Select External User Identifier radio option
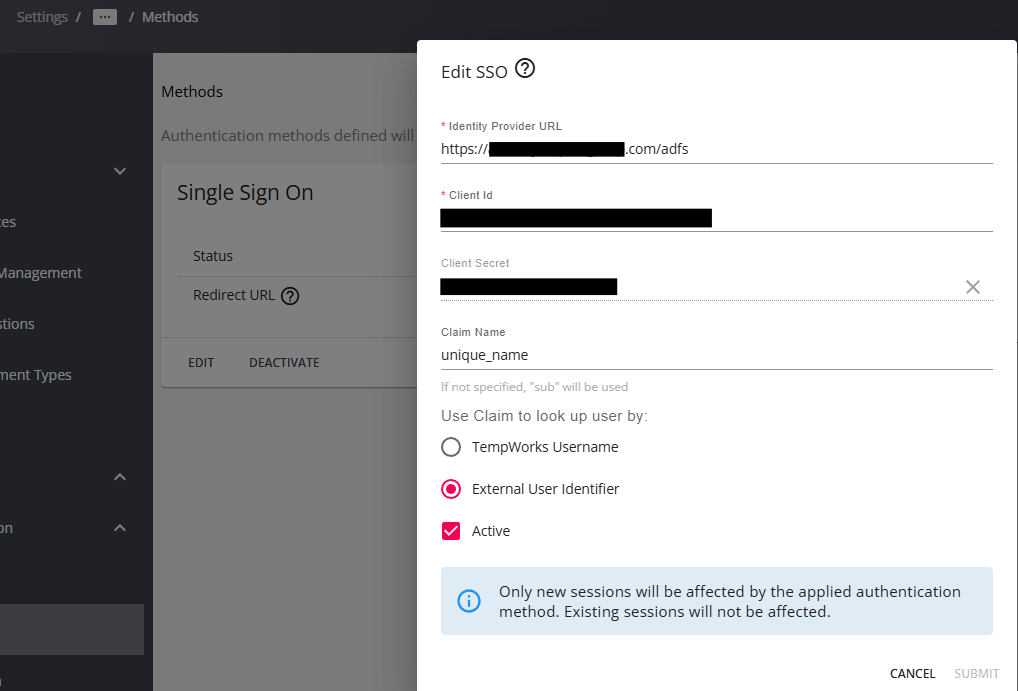 (x=451, y=489)
